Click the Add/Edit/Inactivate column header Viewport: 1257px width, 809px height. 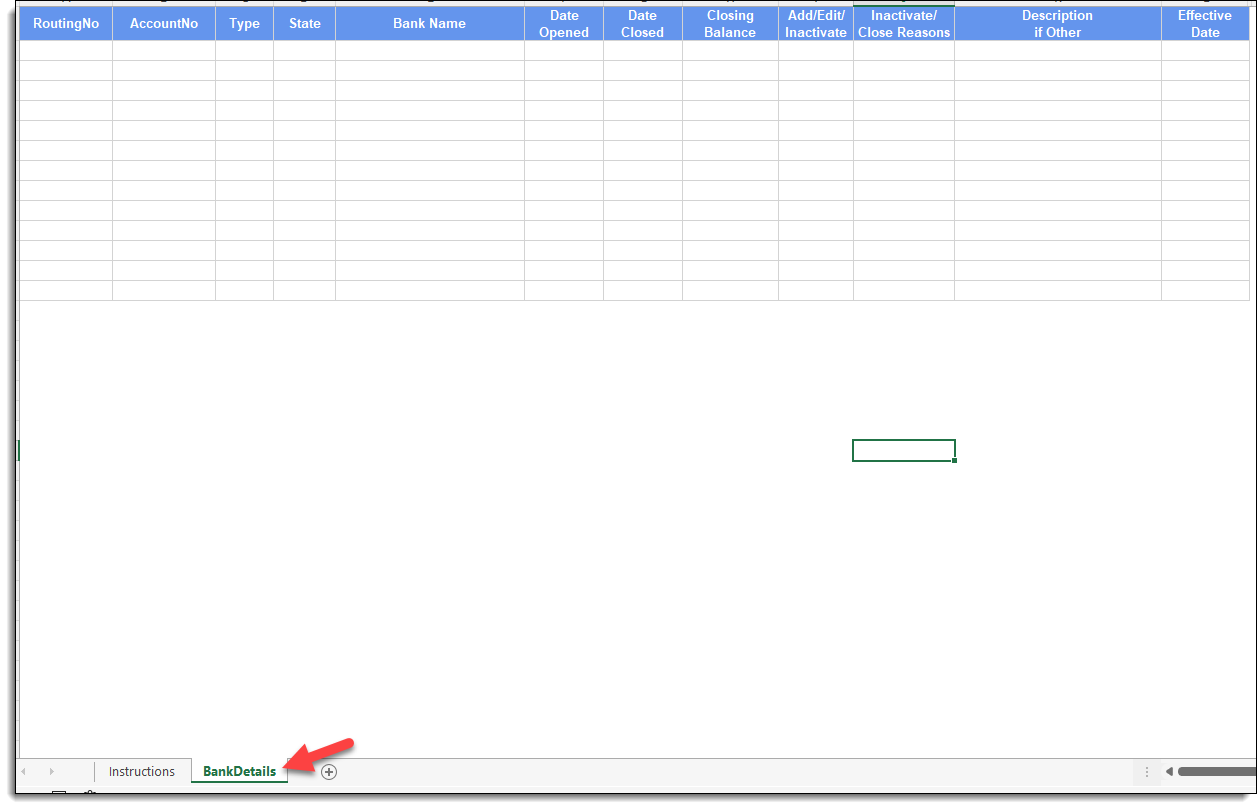point(815,24)
